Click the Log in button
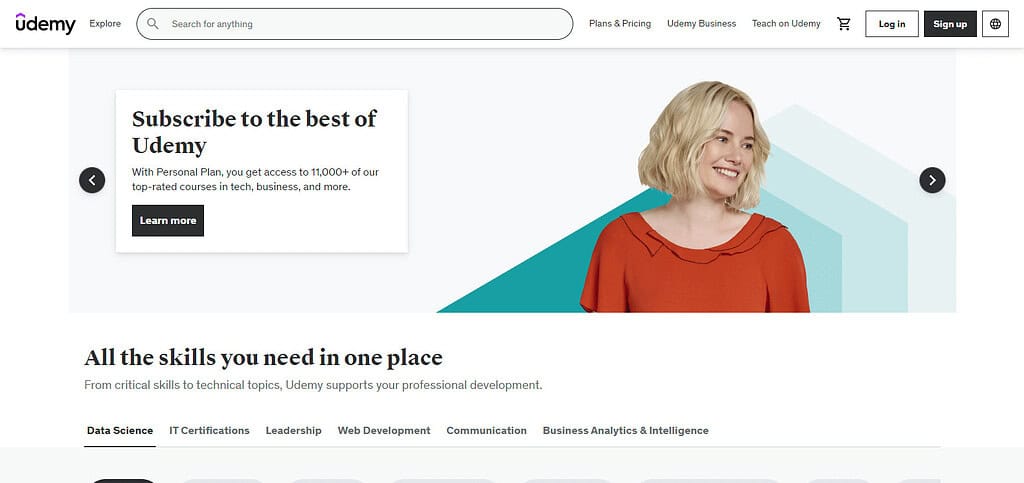Image resolution: width=1024 pixels, height=483 pixels. click(x=892, y=24)
